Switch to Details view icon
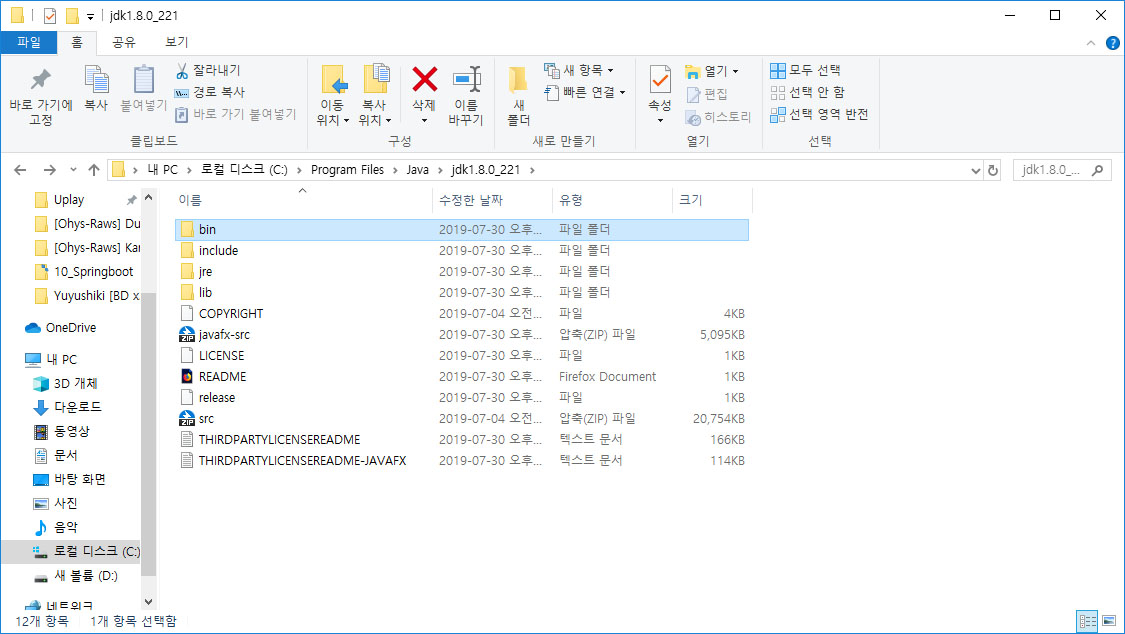The height and width of the screenshot is (634, 1125). click(1088, 620)
